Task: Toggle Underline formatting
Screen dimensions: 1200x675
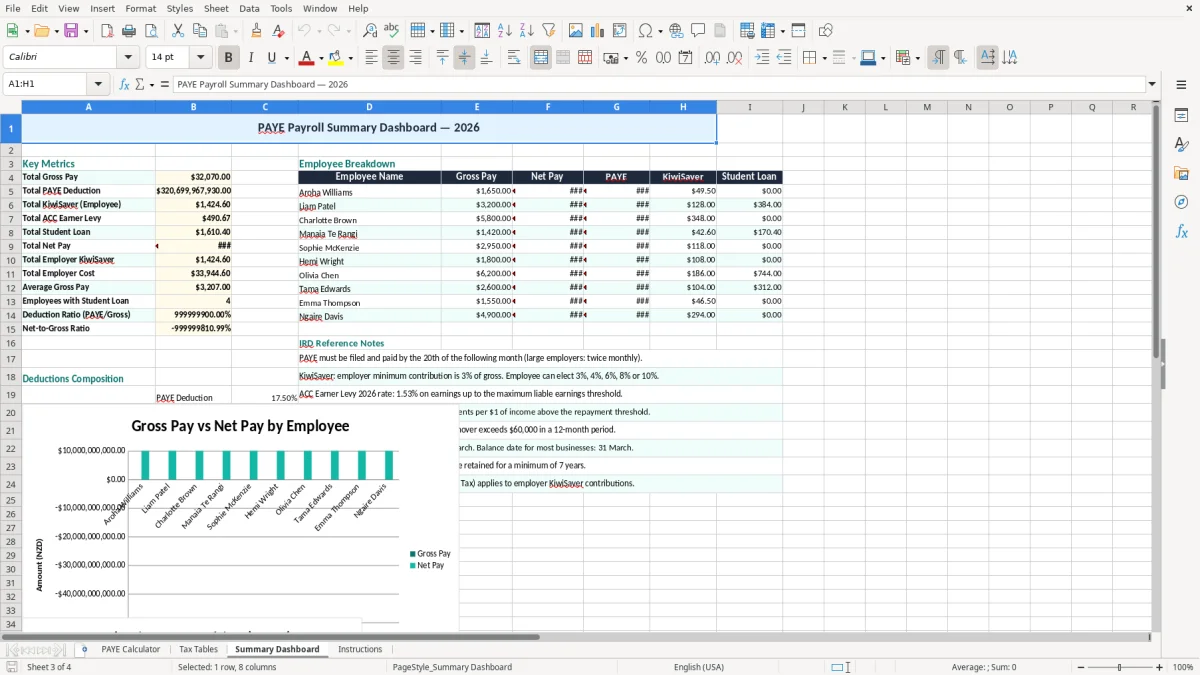Action: point(272,58)
